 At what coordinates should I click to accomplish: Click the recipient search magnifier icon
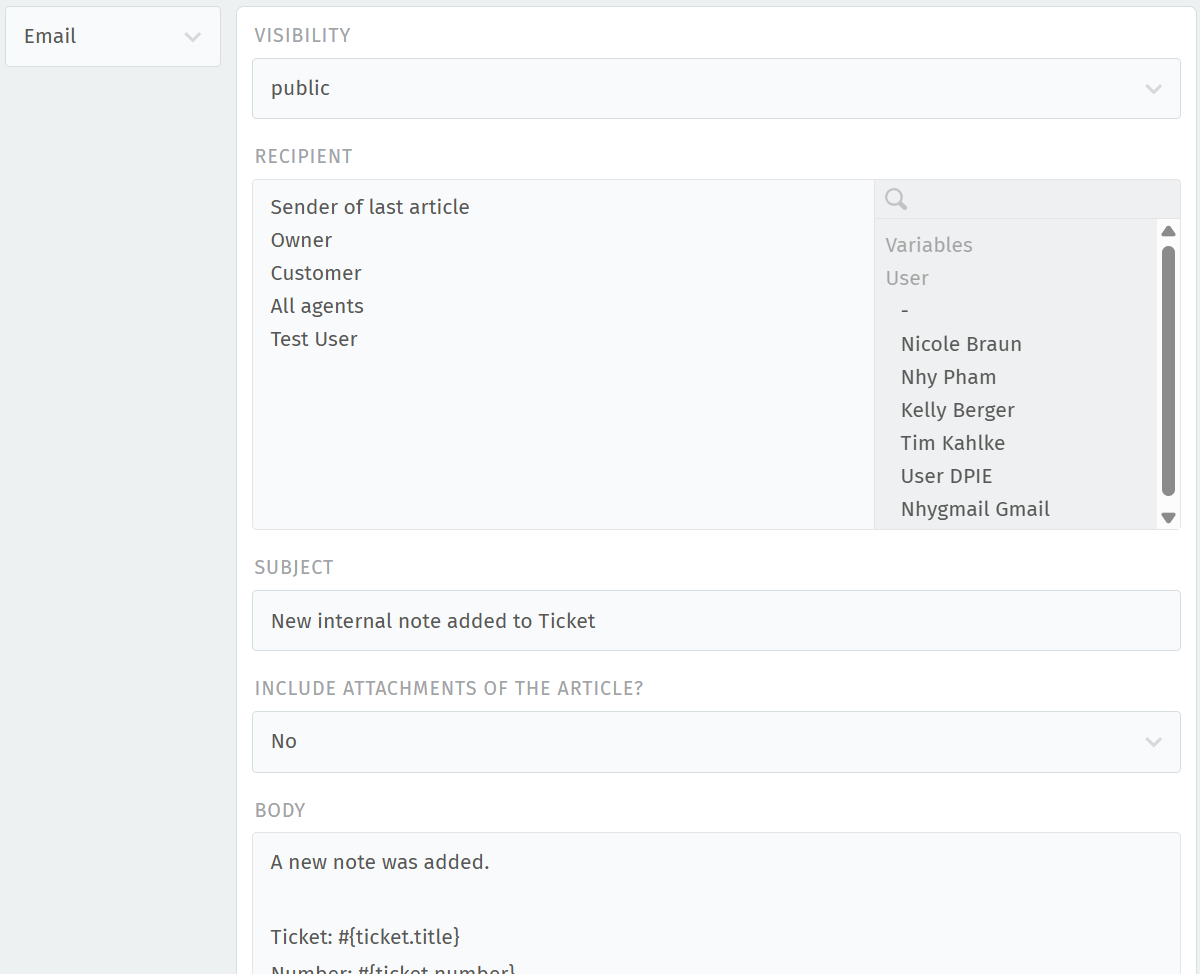(896, 200)
